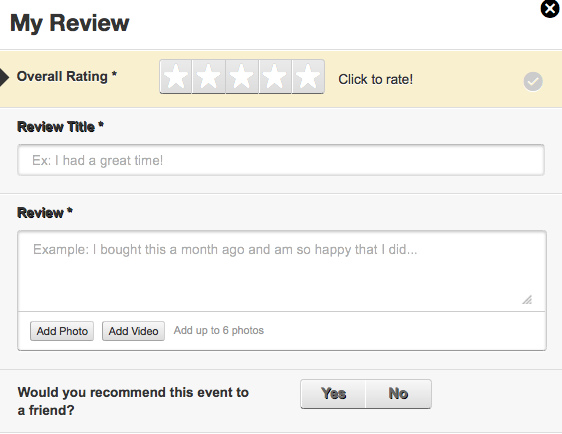Give a four star rating
This screenshot has width=562, height=434.
click(x=275, y=76)
